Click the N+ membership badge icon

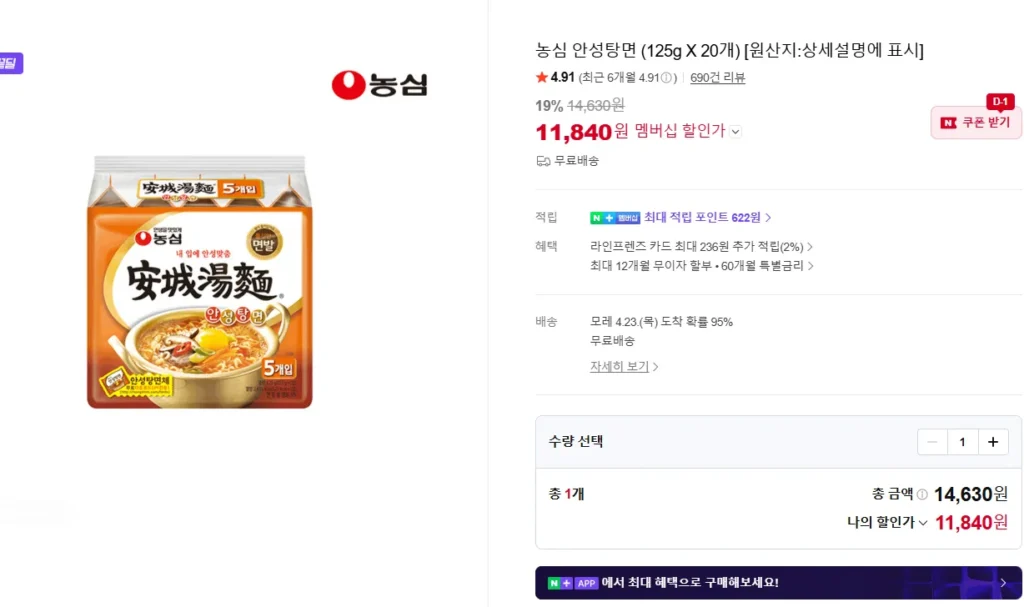click(615, 218)
